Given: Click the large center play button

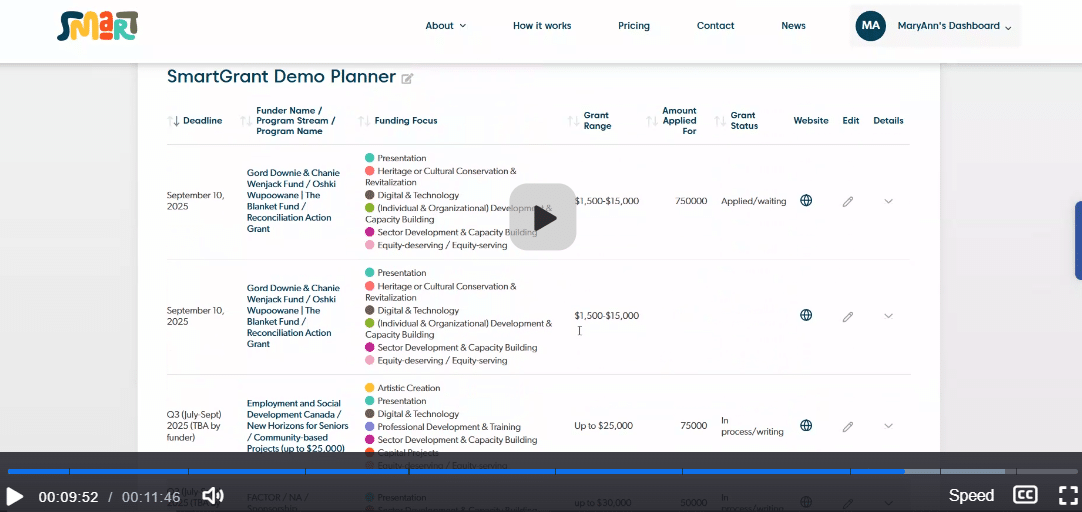Looking at the screenshot, I should click(543, 217).
